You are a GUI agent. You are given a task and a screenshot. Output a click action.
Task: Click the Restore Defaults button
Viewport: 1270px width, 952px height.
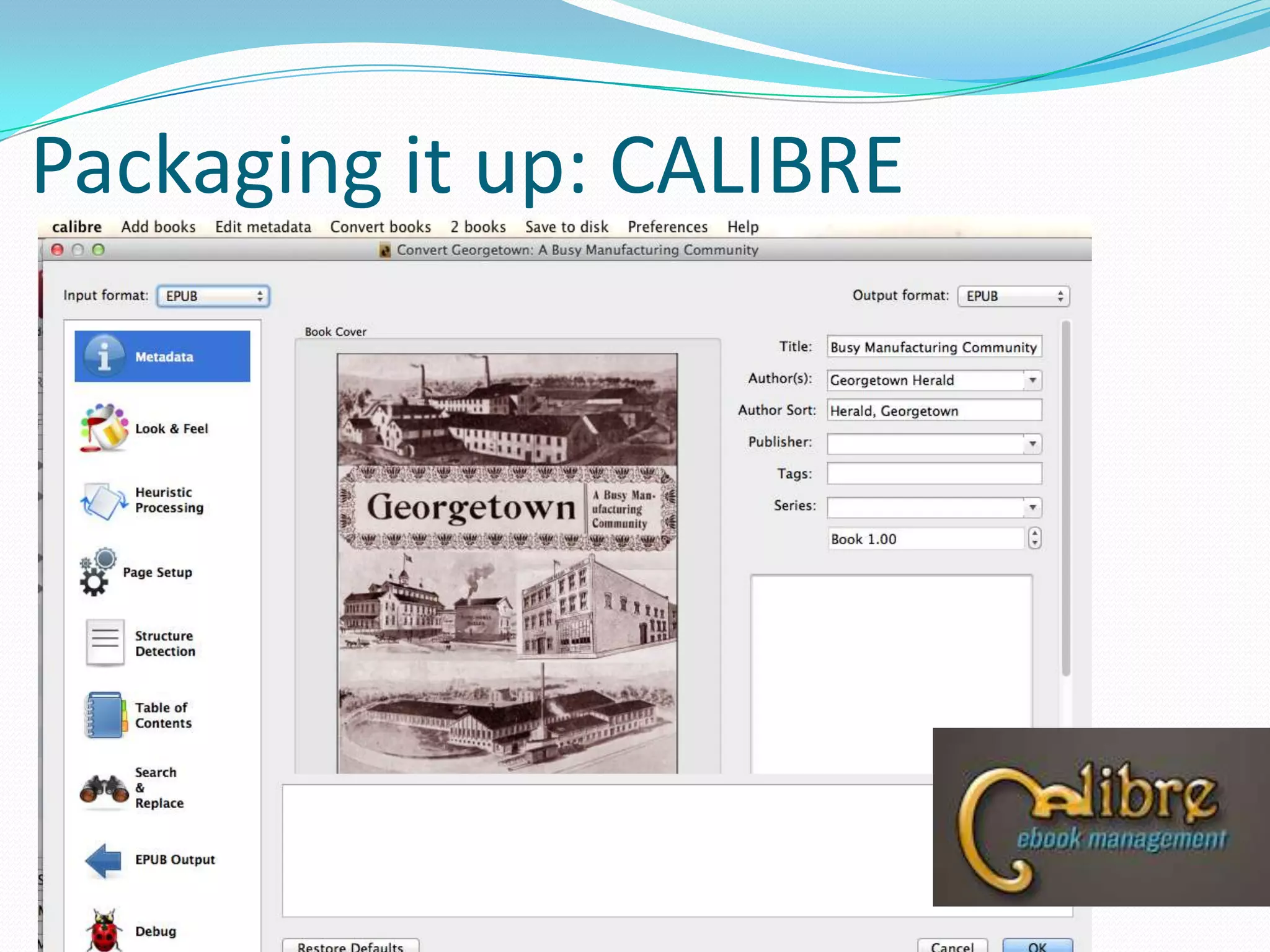point(350,946)
